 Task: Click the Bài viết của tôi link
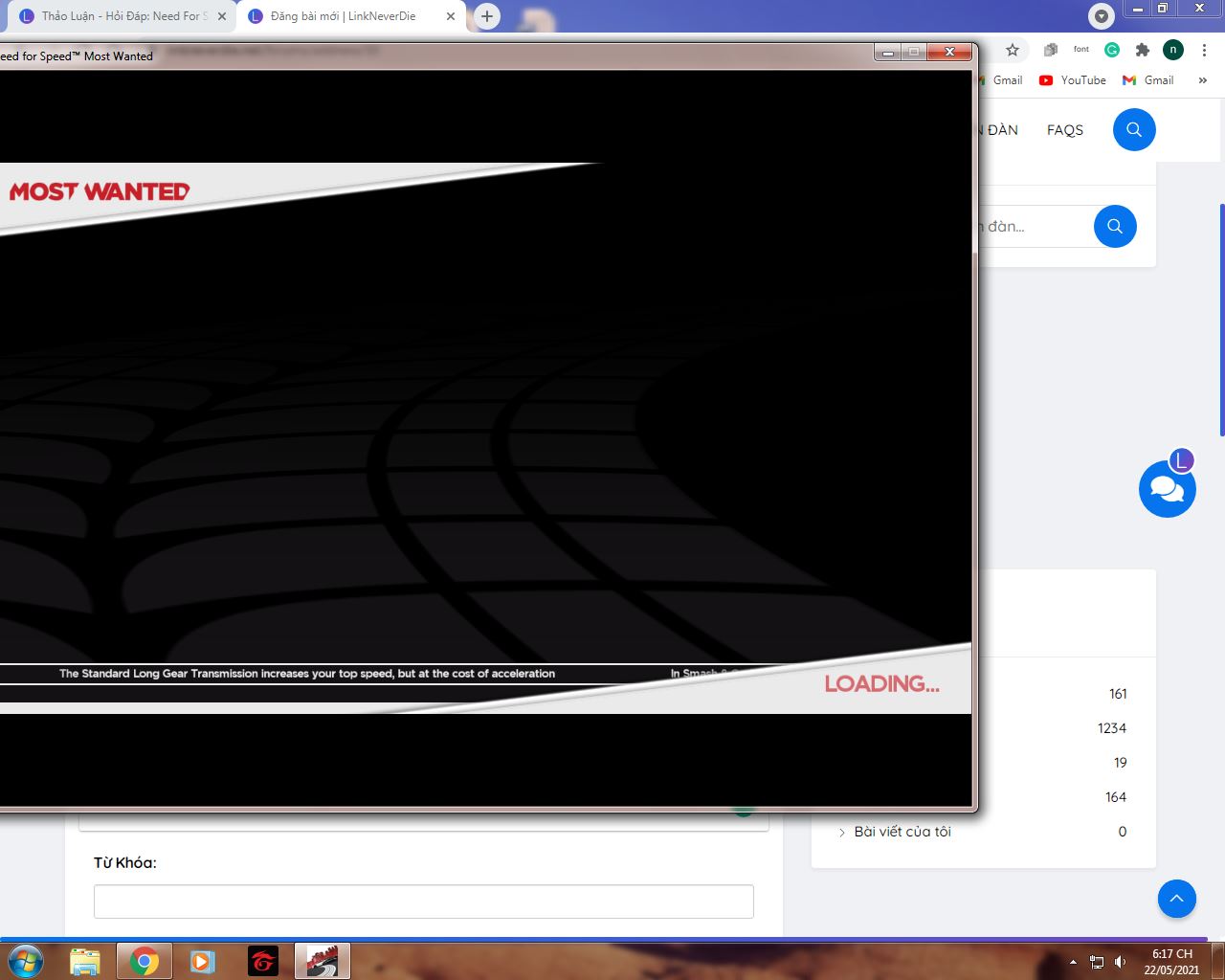coord(902,832)
